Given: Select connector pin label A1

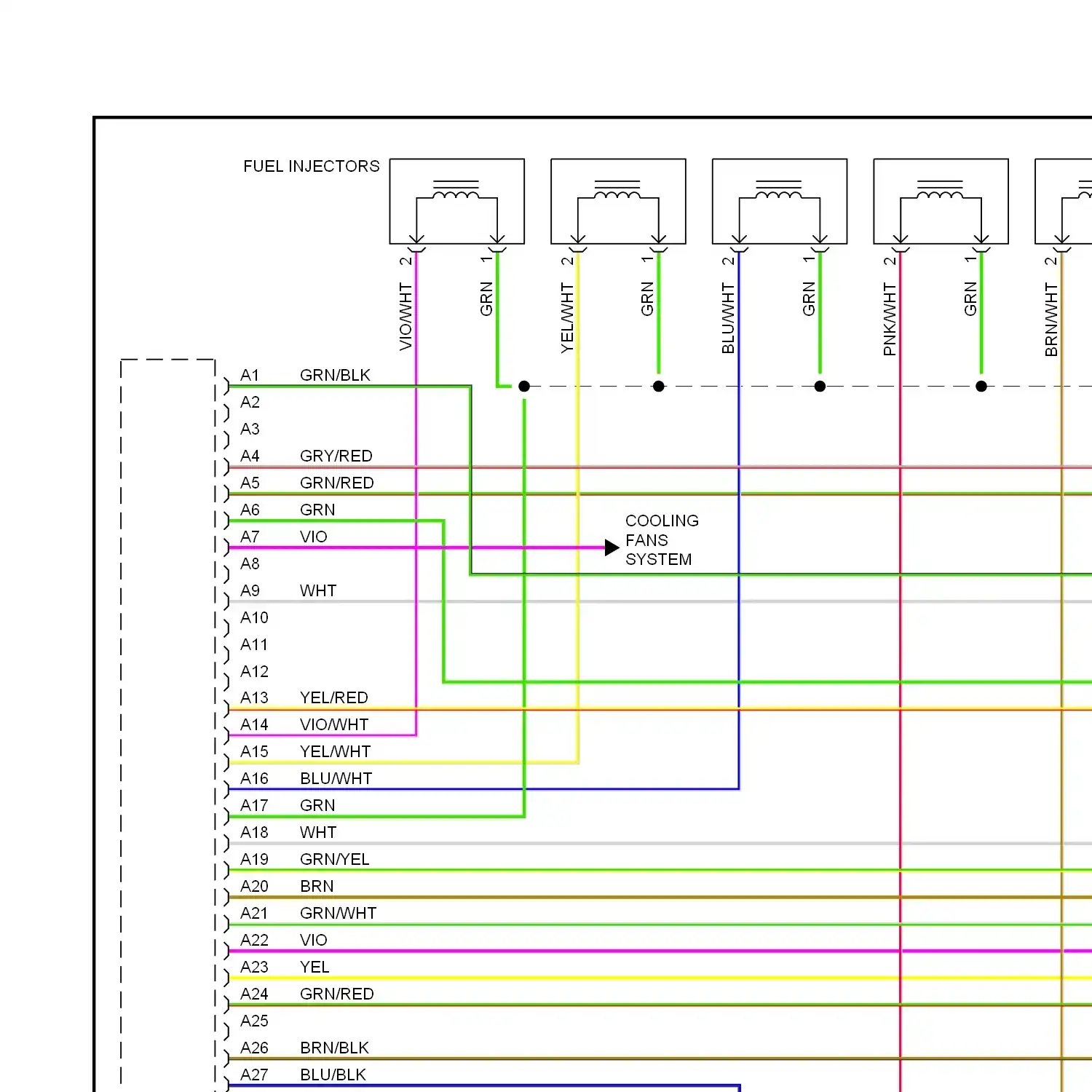Looking at the screenshot, I should 250,376.
